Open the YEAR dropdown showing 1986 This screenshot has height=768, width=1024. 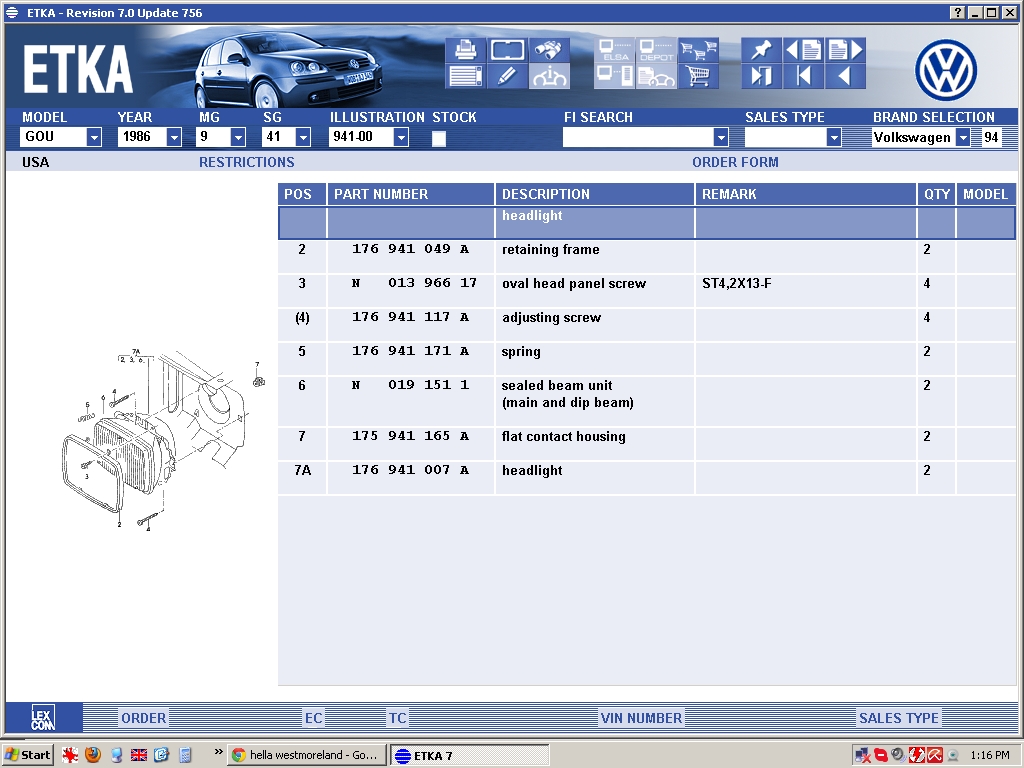point(174,138)
